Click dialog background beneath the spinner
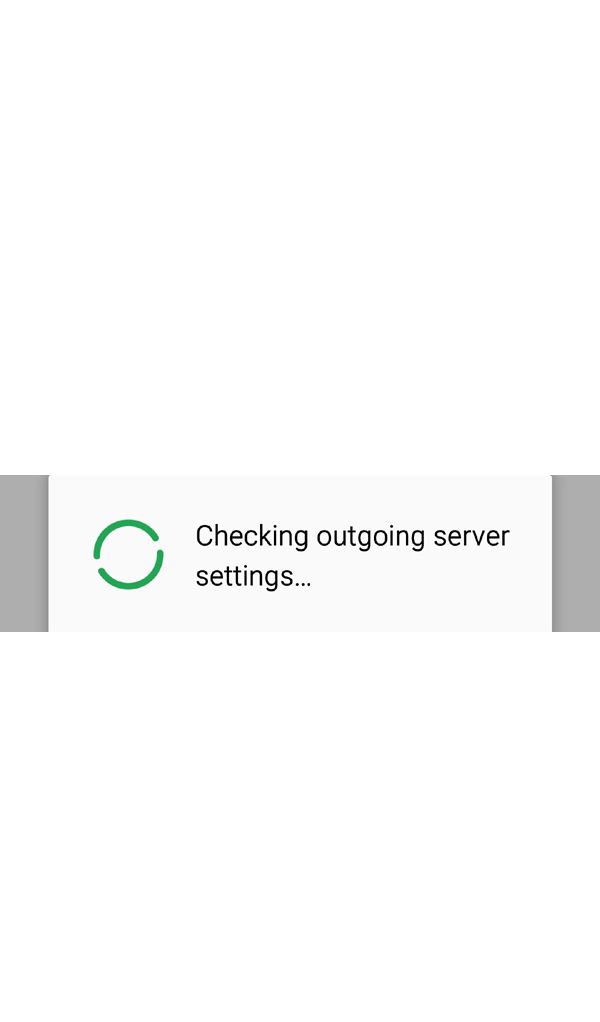The width and height of the screenshot is (600, 1022). pos(128,611)
